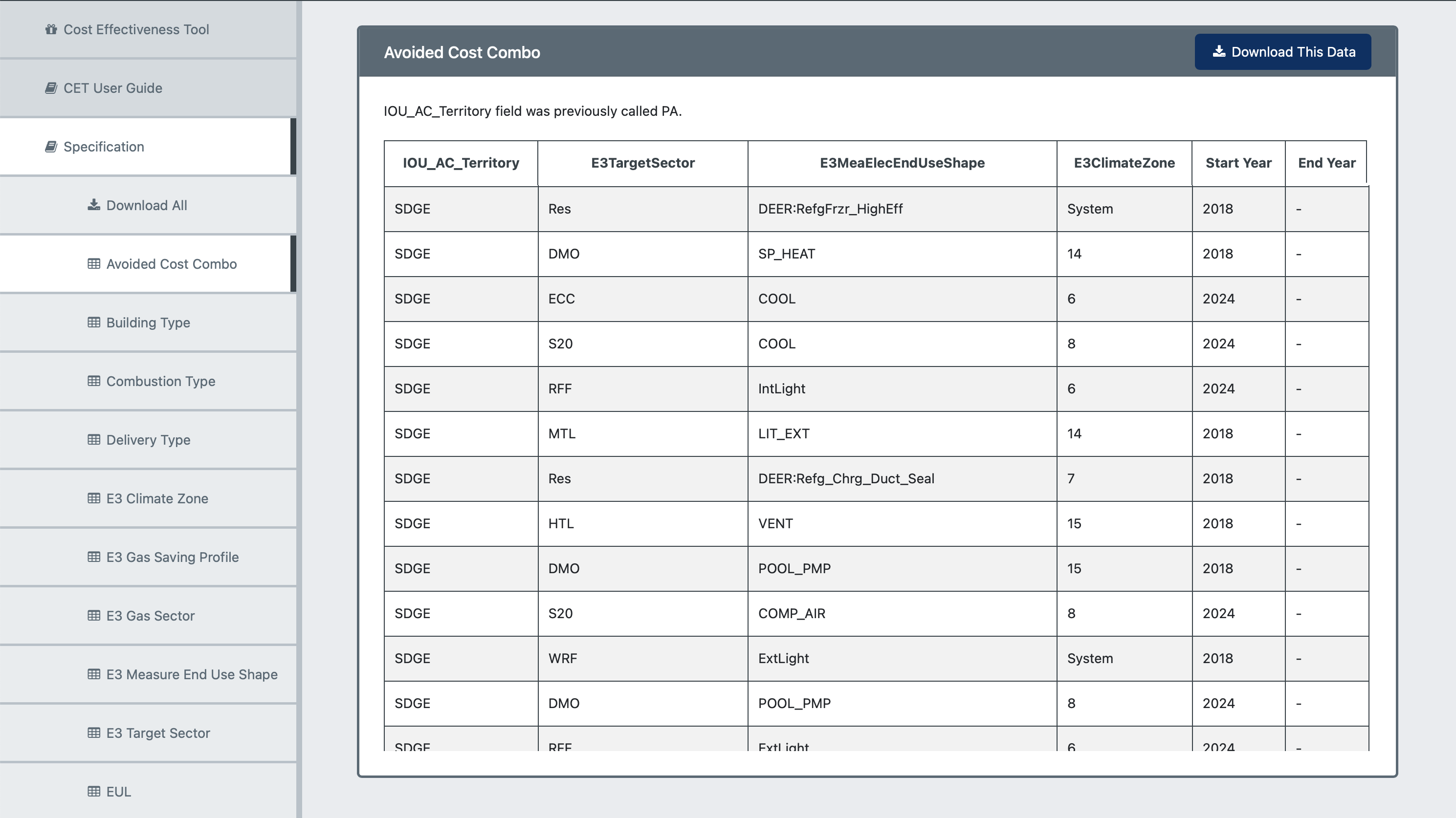1456x818 pixels.
Task: Click the Specification book icon
Action: tap(51, 147)
